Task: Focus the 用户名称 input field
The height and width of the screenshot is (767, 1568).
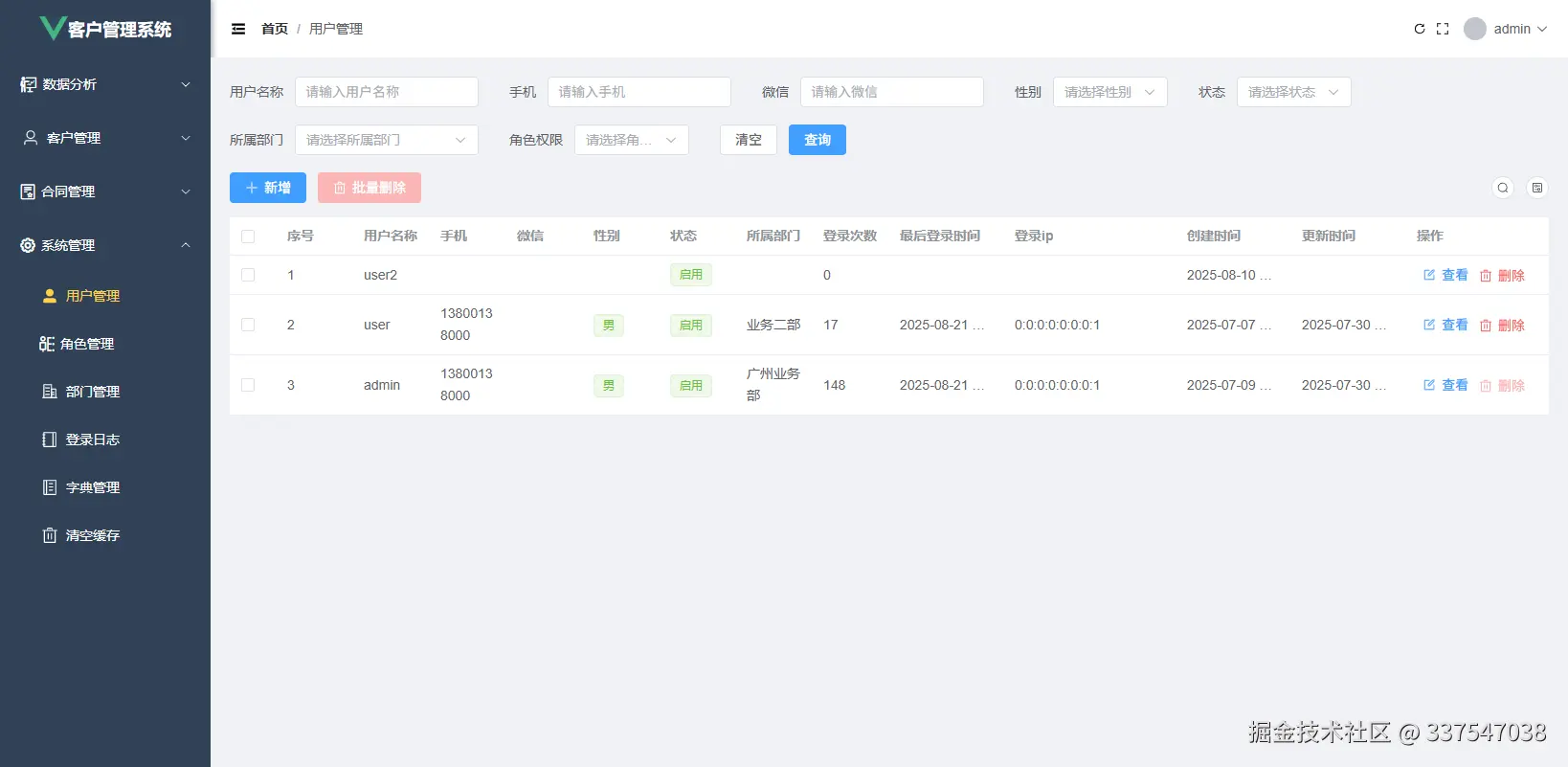Action: pos(387,92)
